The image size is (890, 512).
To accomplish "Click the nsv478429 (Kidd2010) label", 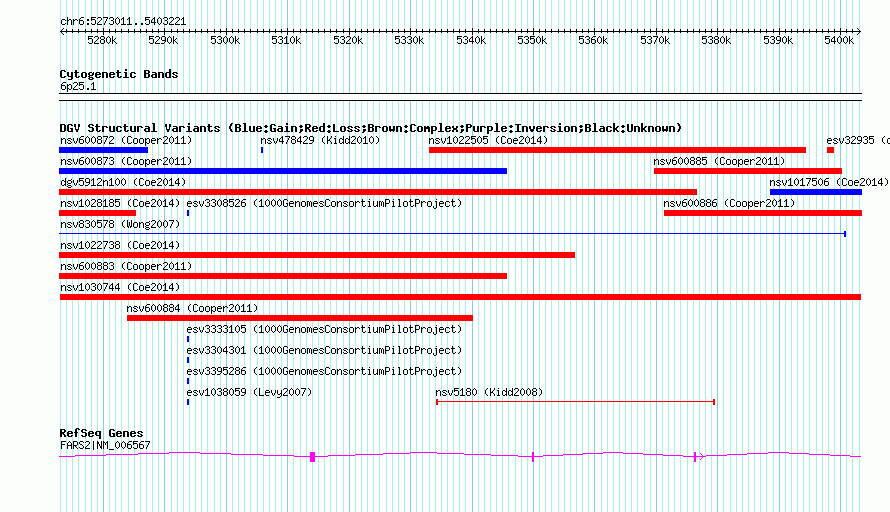I will click(320, 140).
